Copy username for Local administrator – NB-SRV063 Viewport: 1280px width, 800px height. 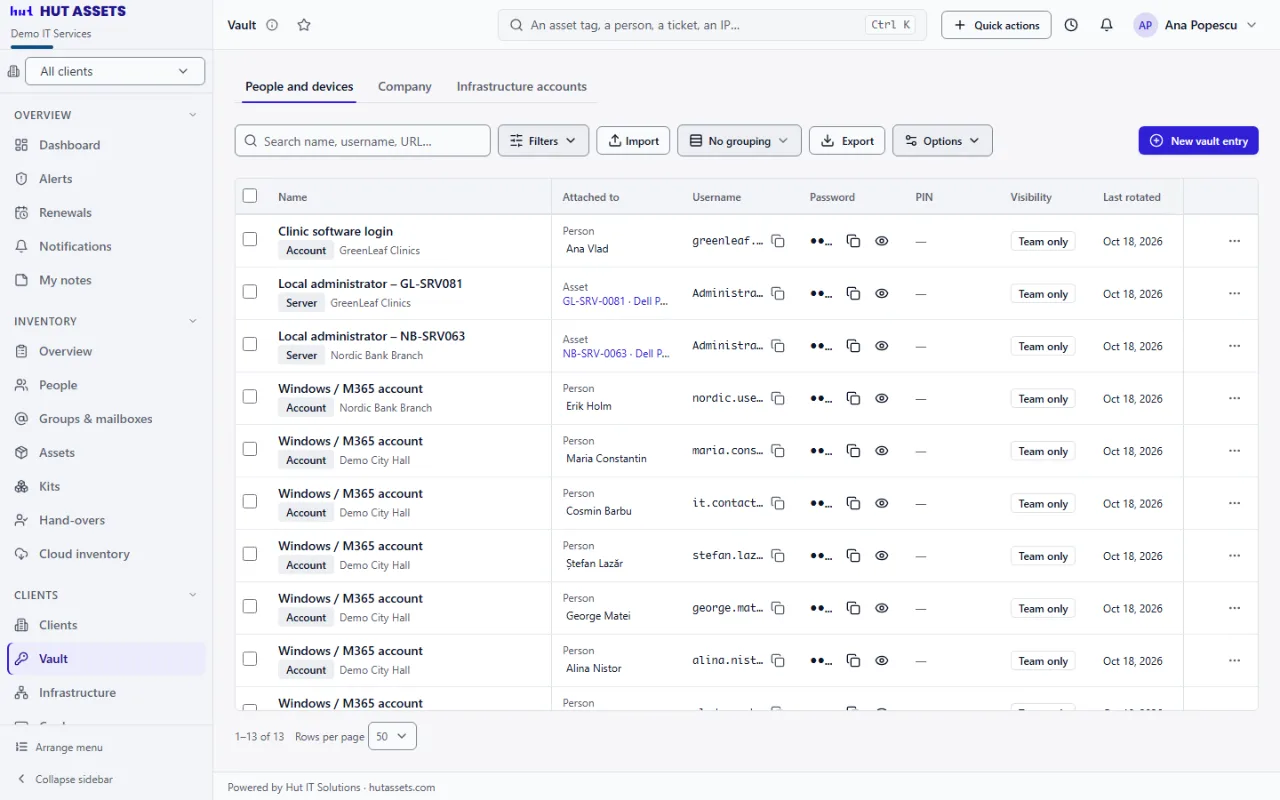(778, 346)
